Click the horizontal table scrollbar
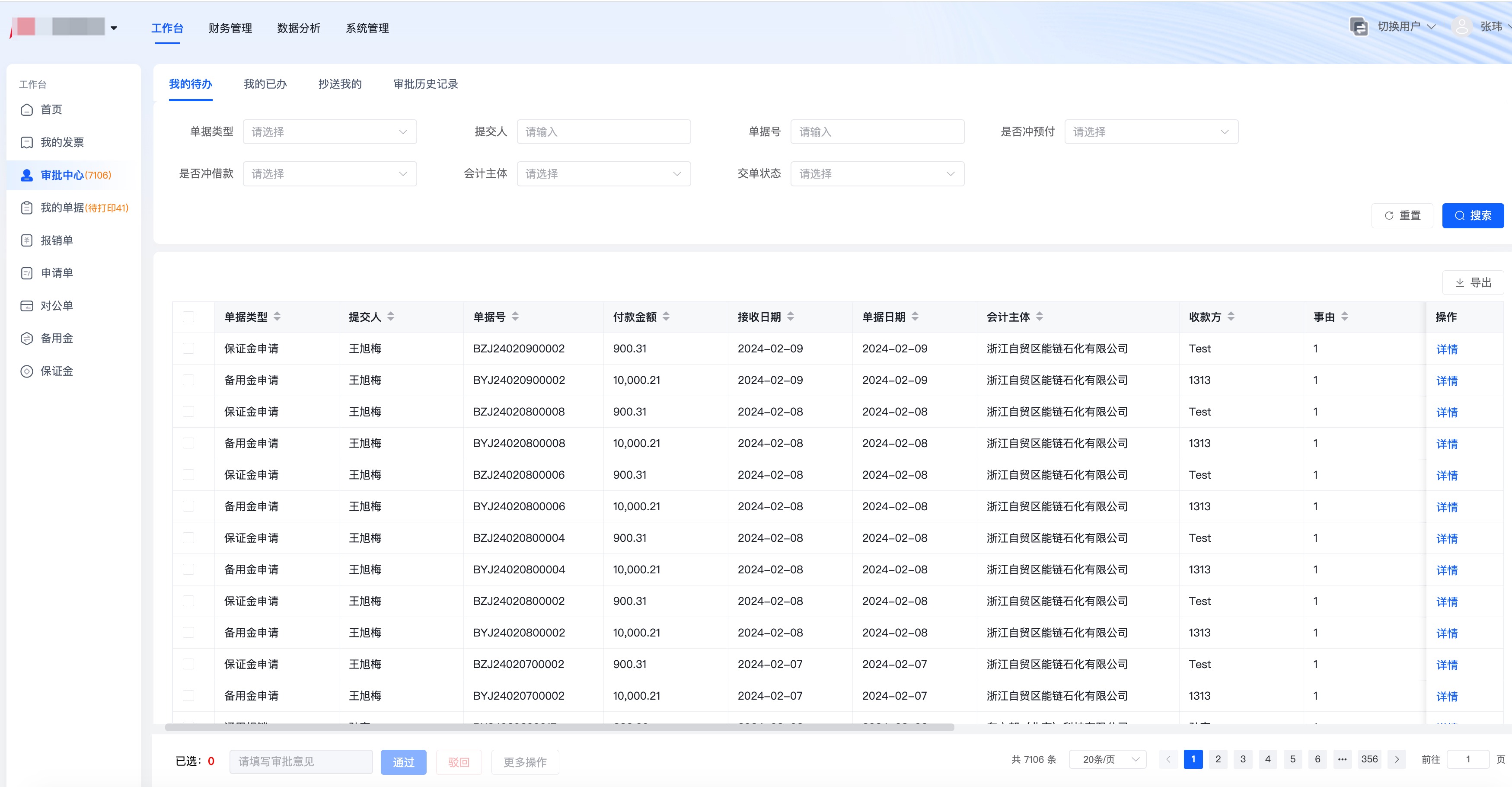 tap(559, 727)
